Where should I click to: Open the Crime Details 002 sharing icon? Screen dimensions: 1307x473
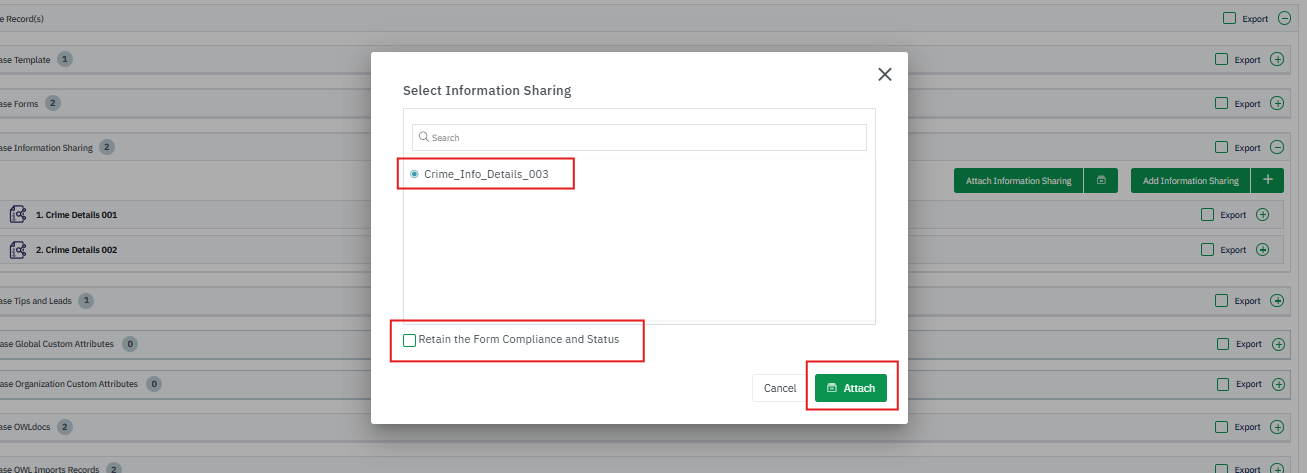pos(17,249)
